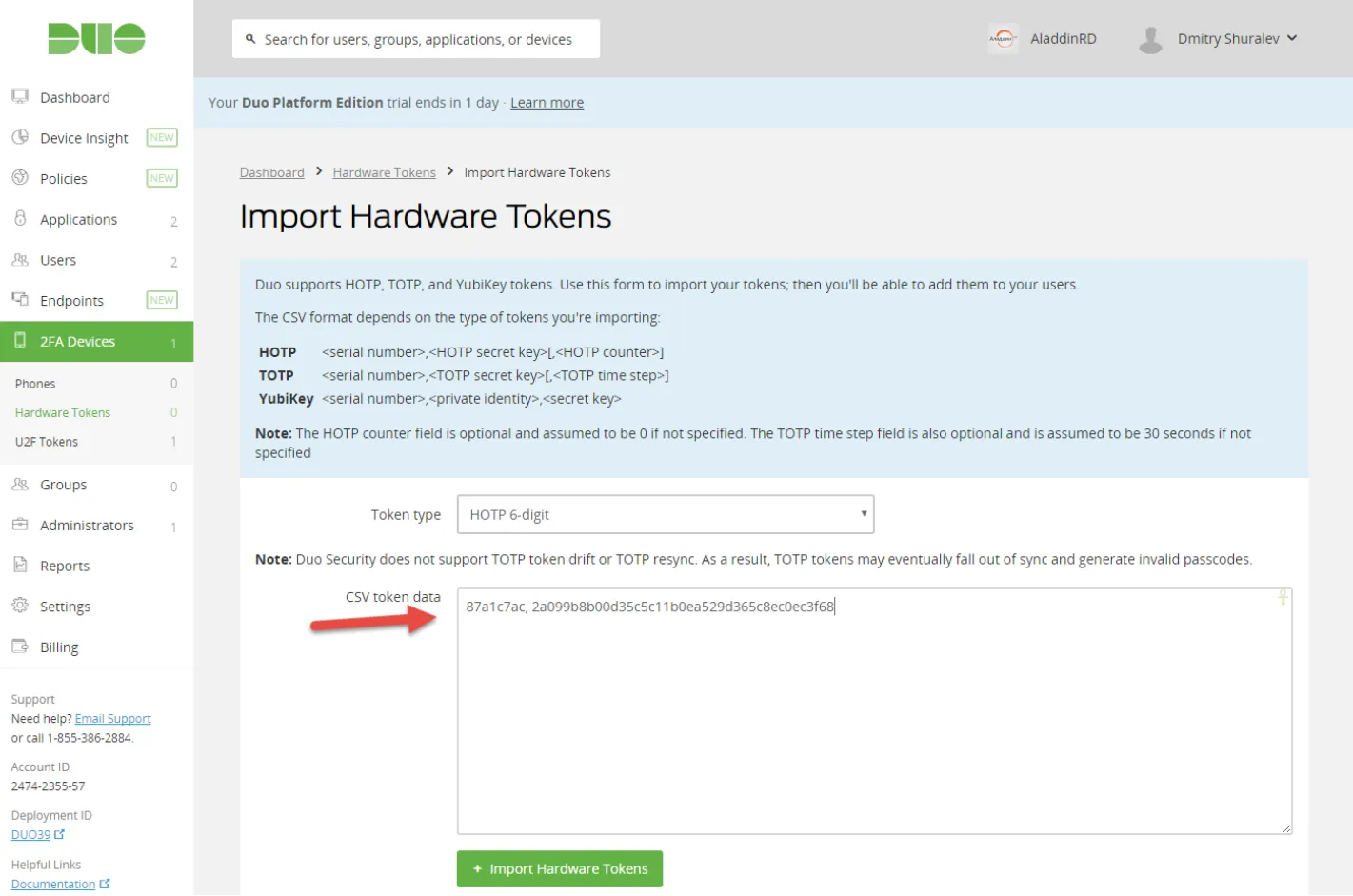Click the Settings gear icon

point(20,606)
